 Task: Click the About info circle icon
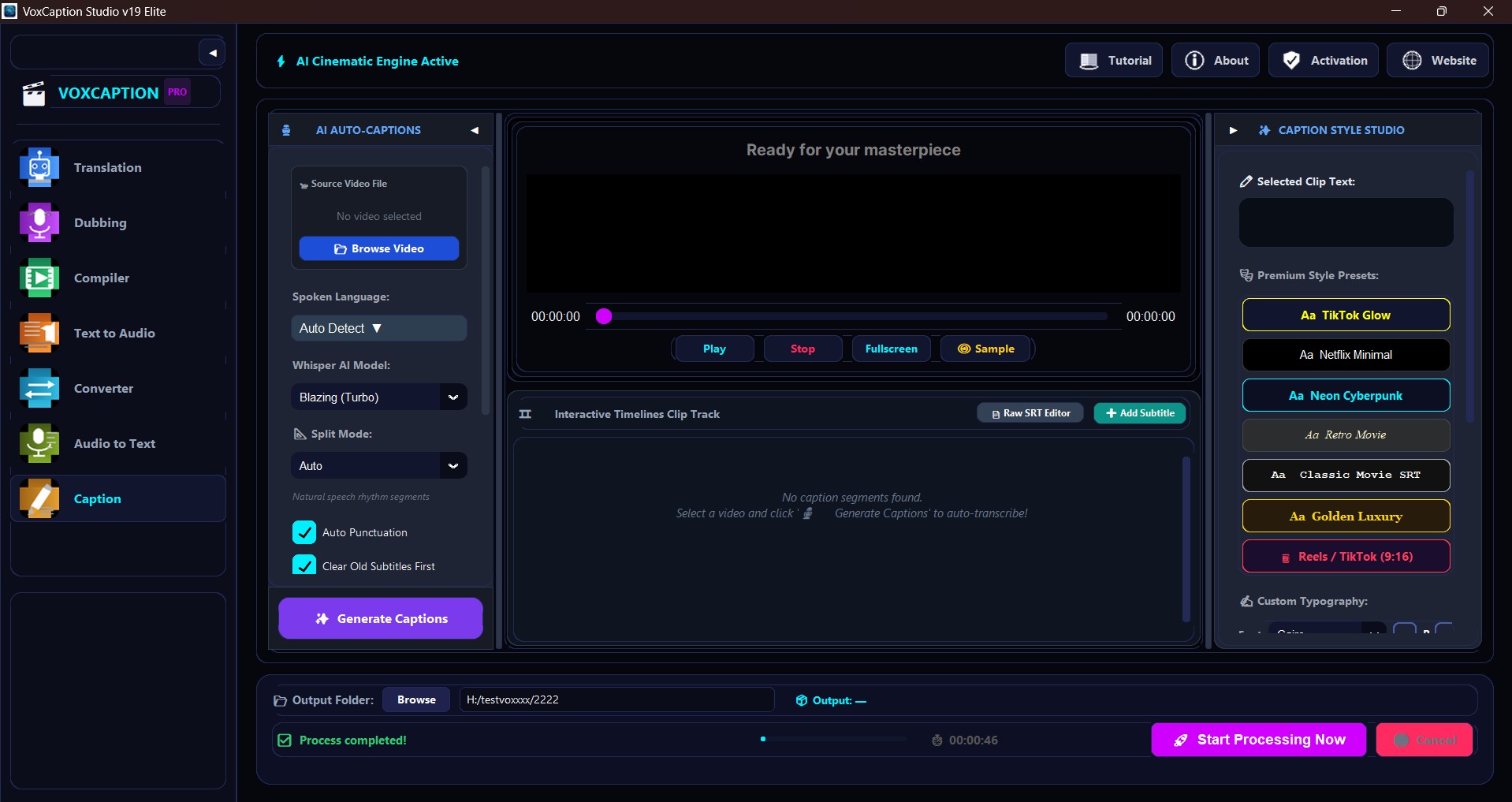coord(1194,61)
